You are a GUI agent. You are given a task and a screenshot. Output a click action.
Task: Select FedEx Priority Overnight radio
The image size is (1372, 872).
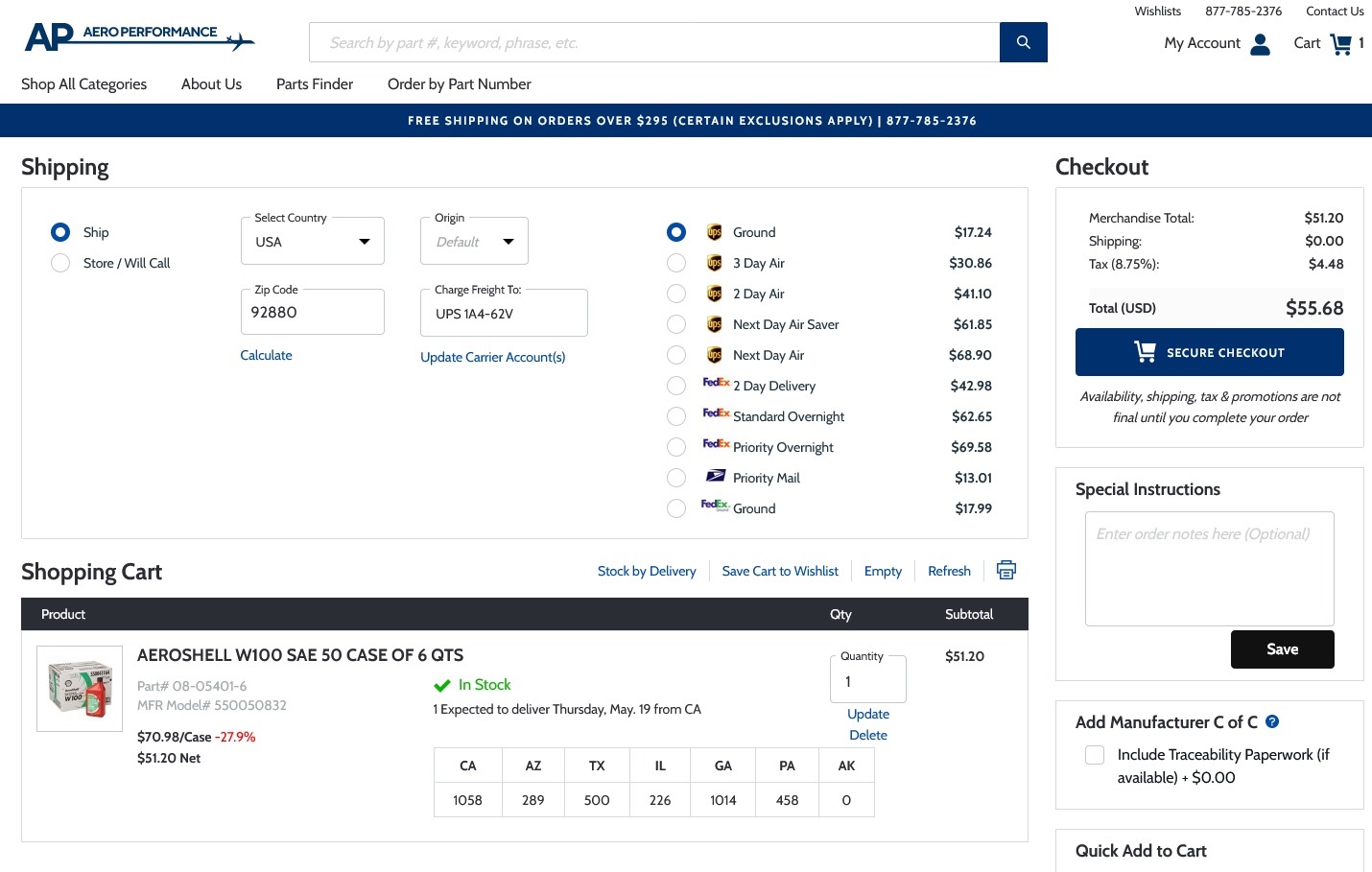[x=676, y=447]
